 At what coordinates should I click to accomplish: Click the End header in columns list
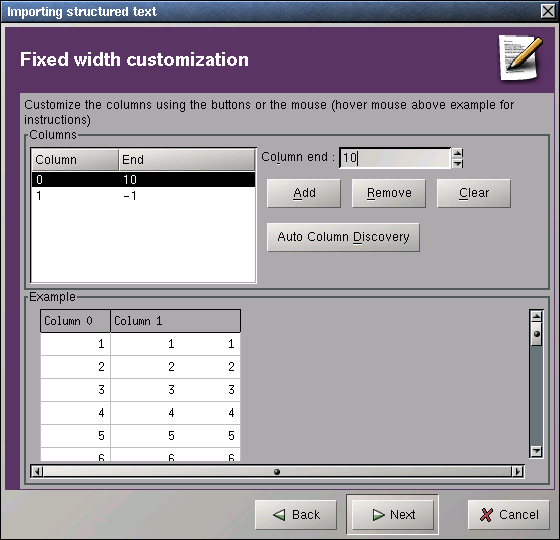(187, 160)
